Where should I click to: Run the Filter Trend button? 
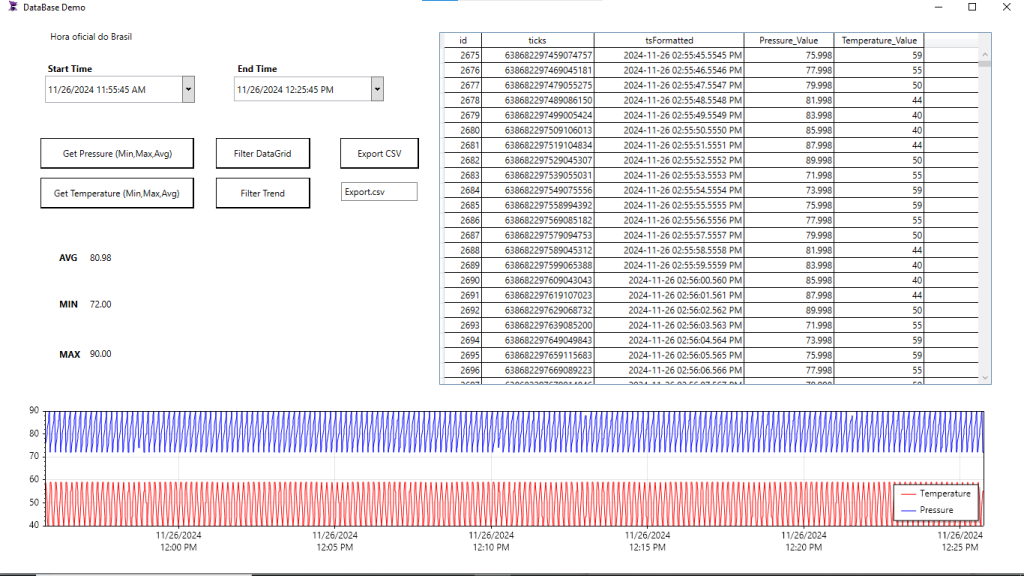click(x=263, y=193)
